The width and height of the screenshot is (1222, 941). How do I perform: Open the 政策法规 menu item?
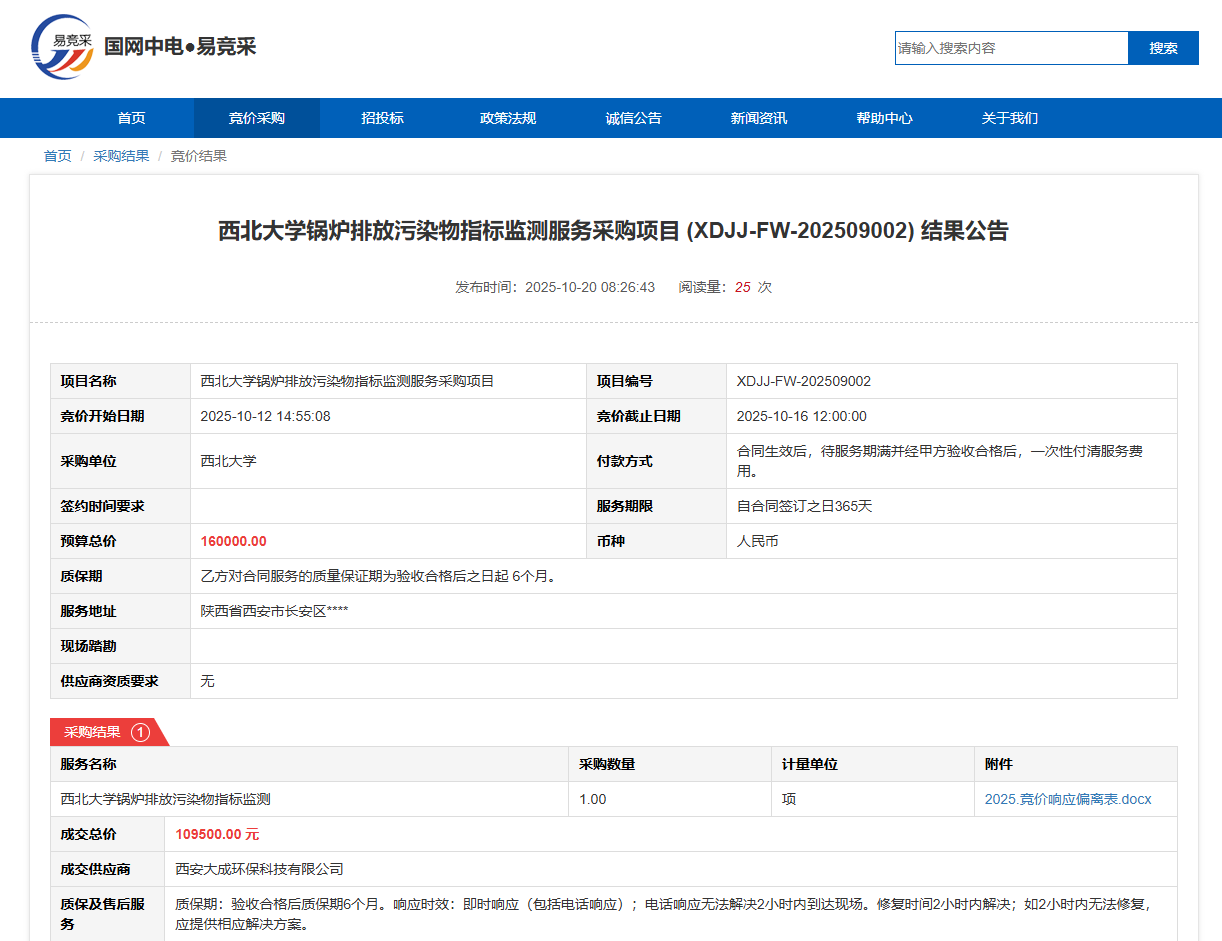coord(508,118)
